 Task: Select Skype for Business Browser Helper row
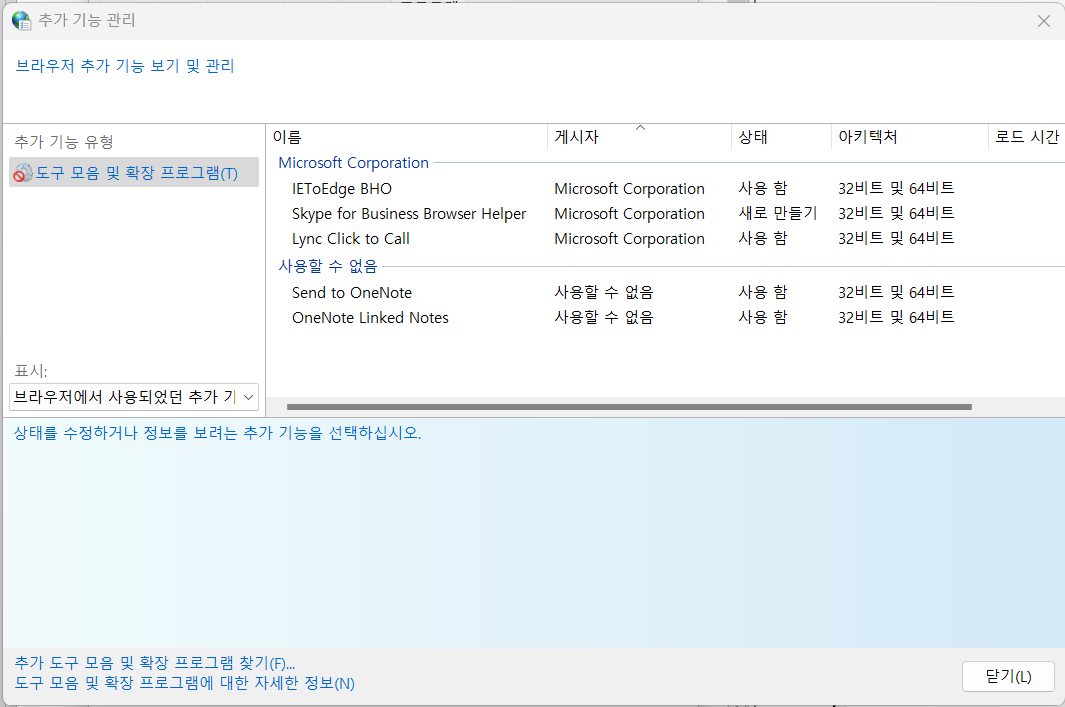[666, 213]
